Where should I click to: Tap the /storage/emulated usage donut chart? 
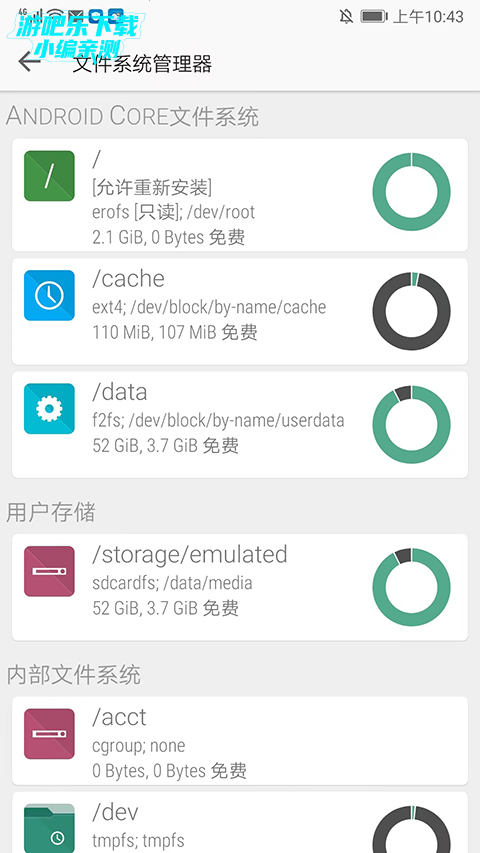tap(411, 587)
